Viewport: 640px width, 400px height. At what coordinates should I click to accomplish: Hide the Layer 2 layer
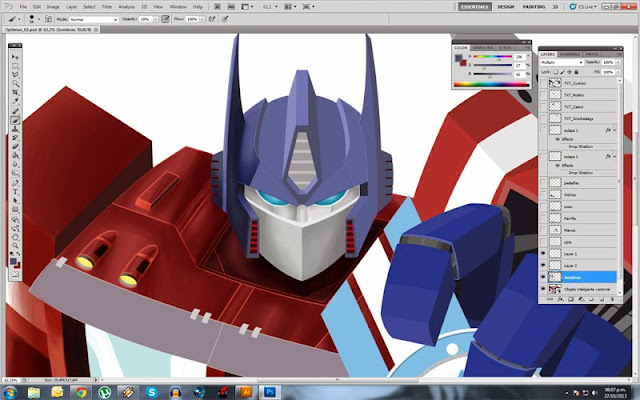(x=543, y=265)
